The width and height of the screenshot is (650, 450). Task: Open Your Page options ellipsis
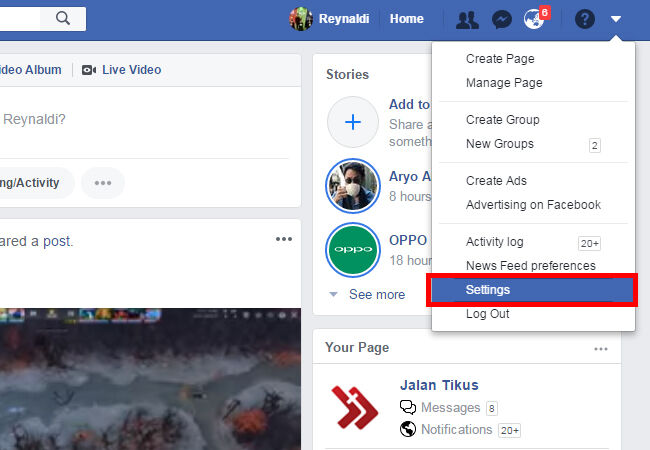(x=601, y=349)
